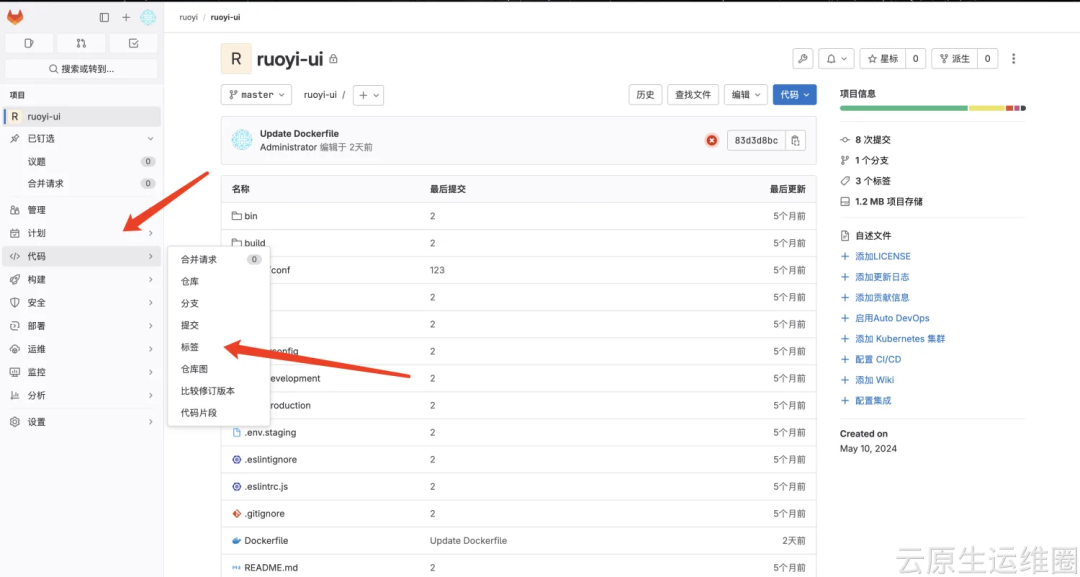Open the .eslintrc.js file
This screenshot has height=577, width=1080.
(266, 487)
